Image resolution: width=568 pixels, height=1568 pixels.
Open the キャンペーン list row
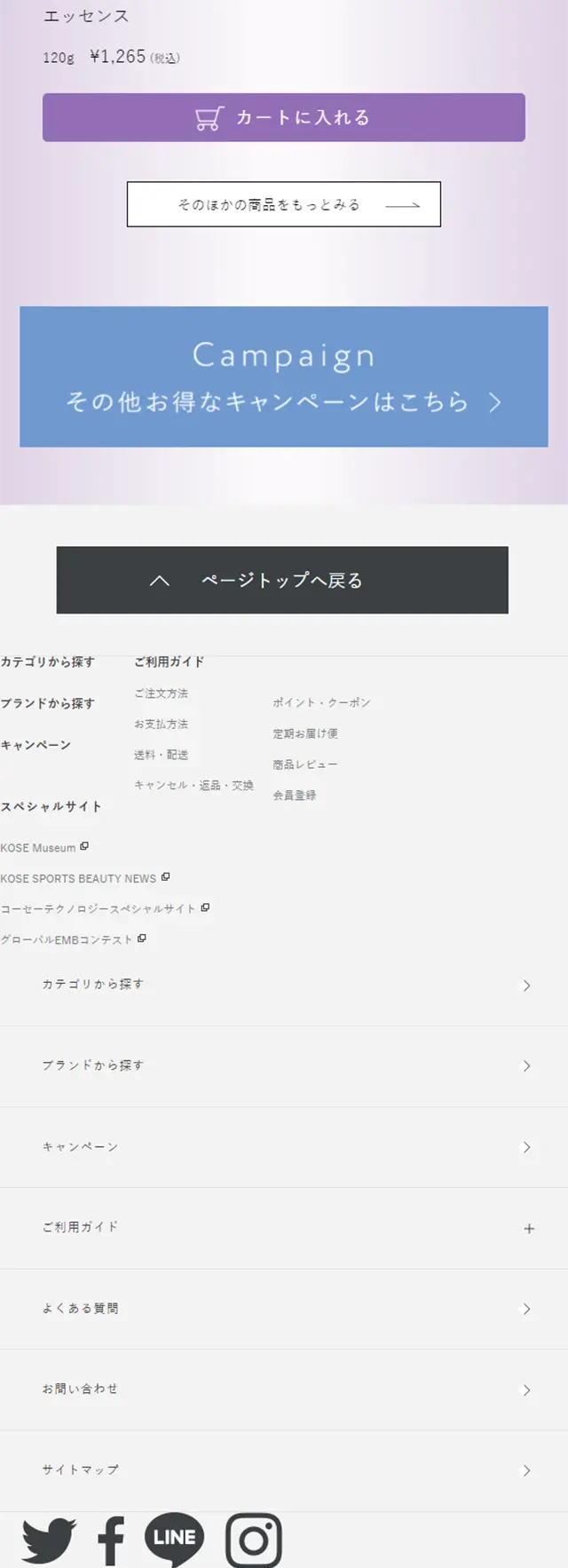point(284,1147)
